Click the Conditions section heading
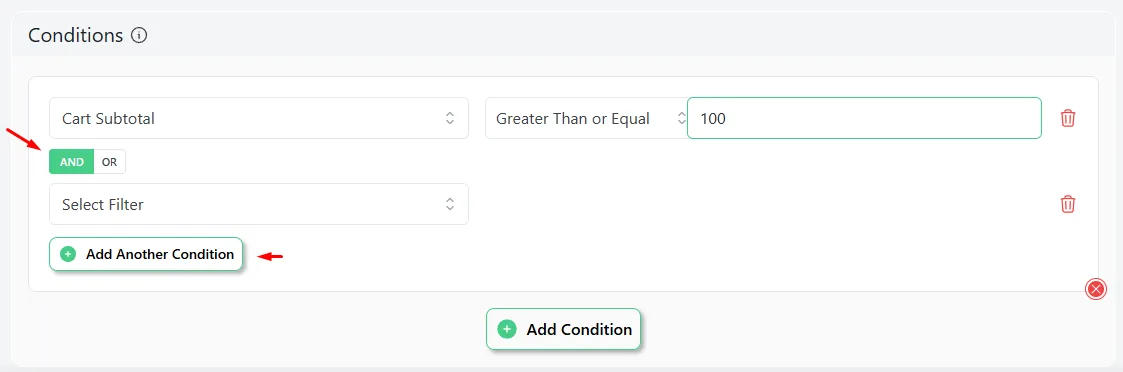The width and height of the screenshot is (1123, 372). click(76, 35)
